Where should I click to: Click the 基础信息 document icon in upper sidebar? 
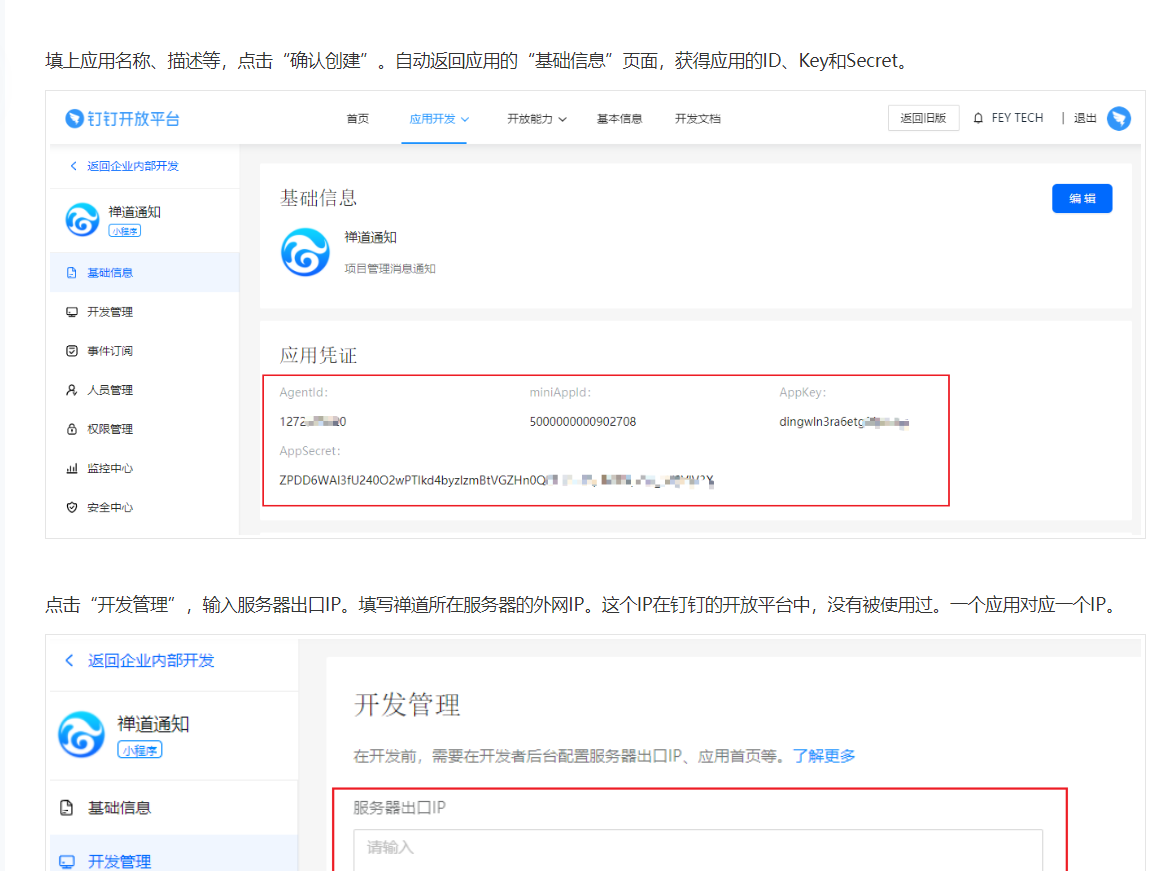coord(72,273)
